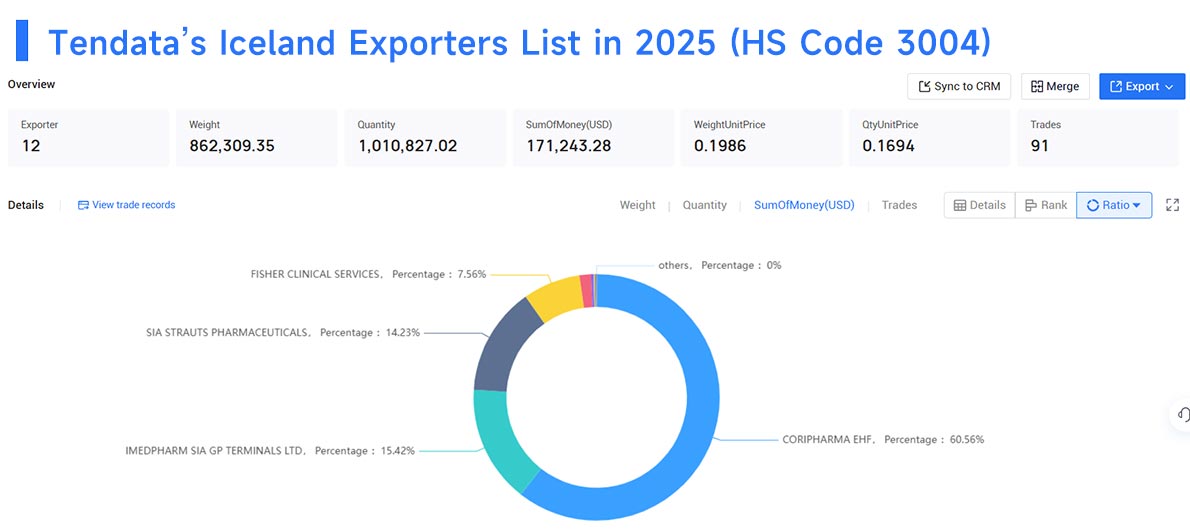The width and height of the screenshot is (1190, 530).
Task: Click the Merge button
Action: coord(1055,87)
